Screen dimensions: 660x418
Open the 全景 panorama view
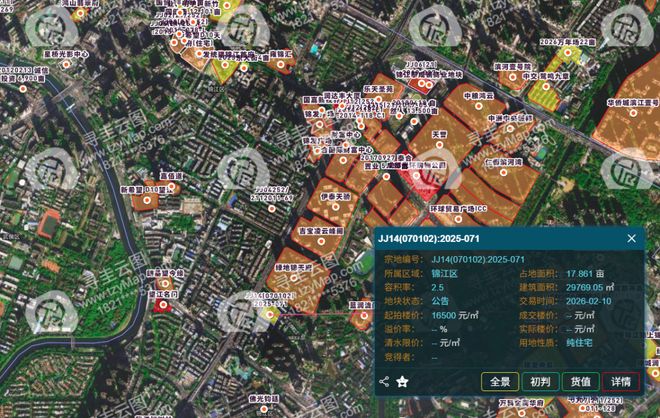coord(500,382)
